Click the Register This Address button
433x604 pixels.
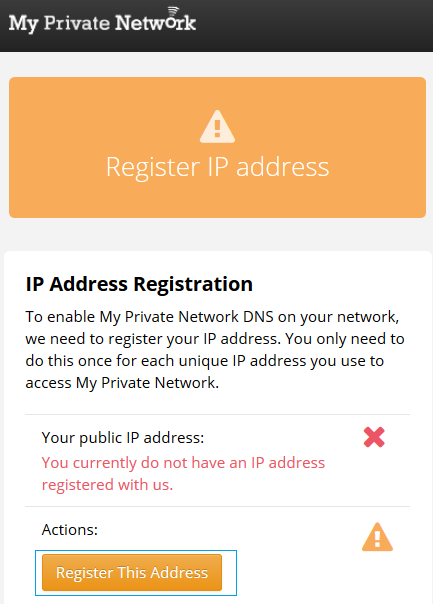(x=132, y=572)
